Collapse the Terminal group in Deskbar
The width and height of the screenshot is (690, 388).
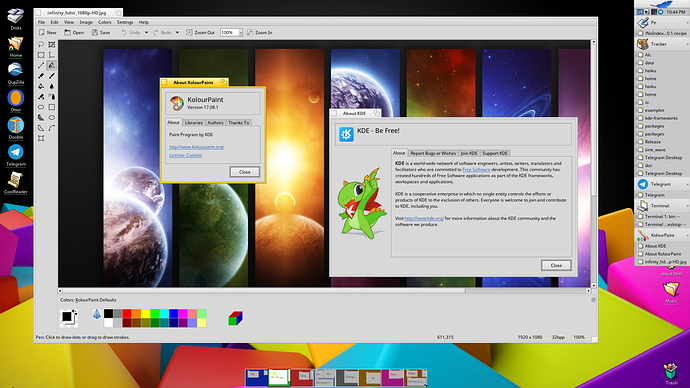[x=687, y=205]
